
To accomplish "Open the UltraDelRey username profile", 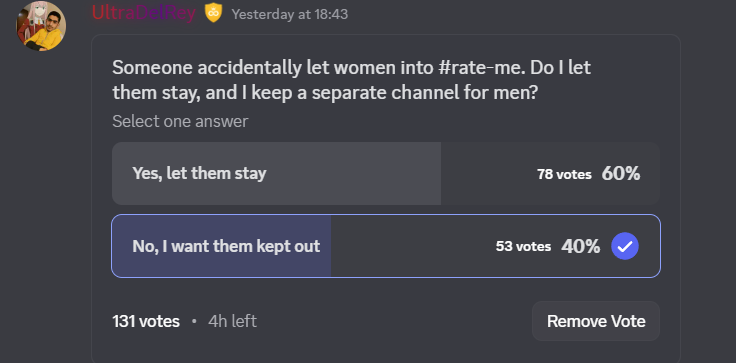I will (x=144, y=13).
